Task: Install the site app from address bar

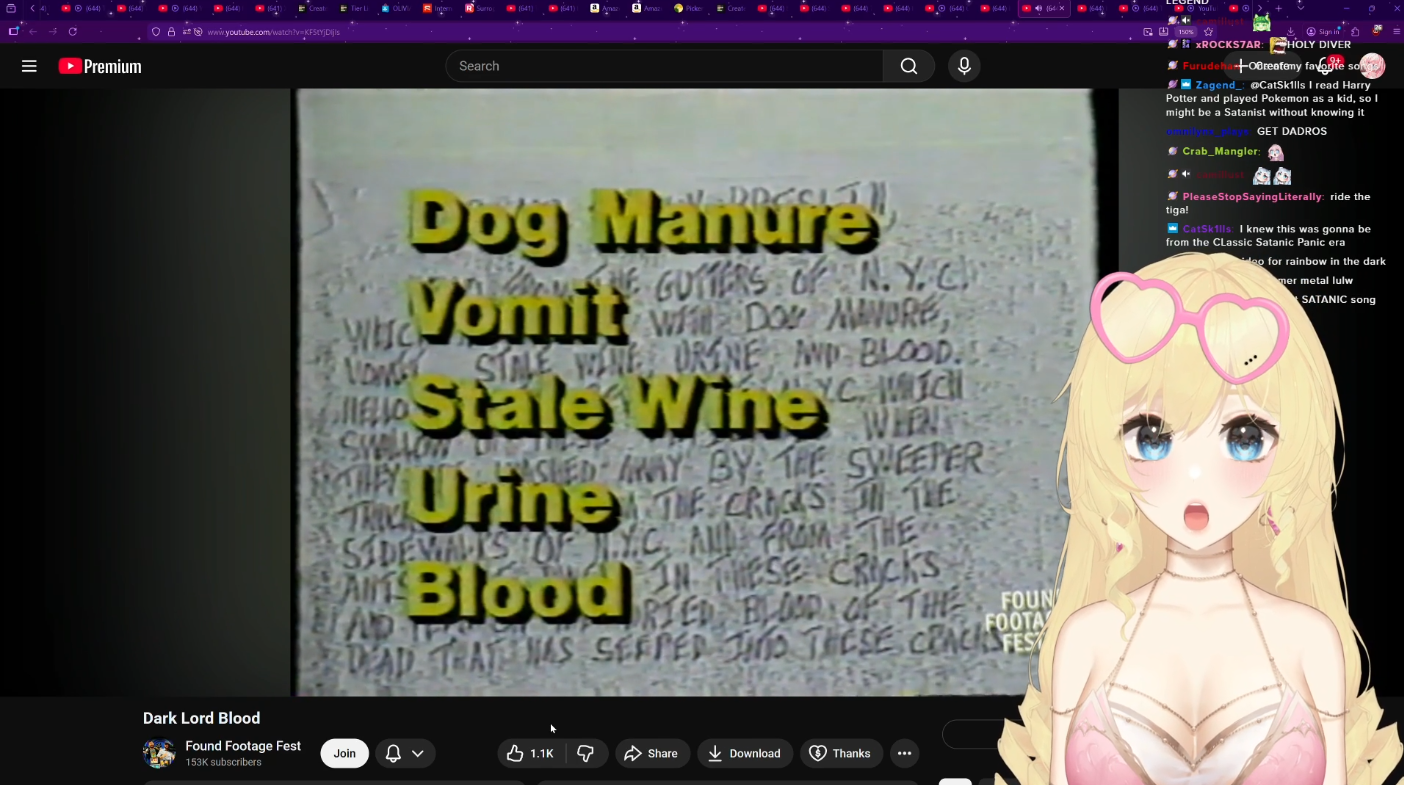Action: point(1164,32)
